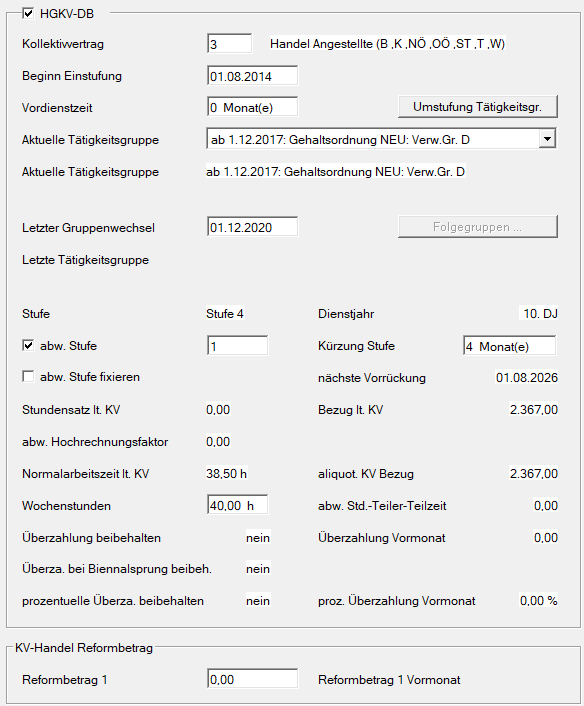Click the Umstufung Tätigkeitsgr. button
This screenshot has width=584, height=706.
478,107
